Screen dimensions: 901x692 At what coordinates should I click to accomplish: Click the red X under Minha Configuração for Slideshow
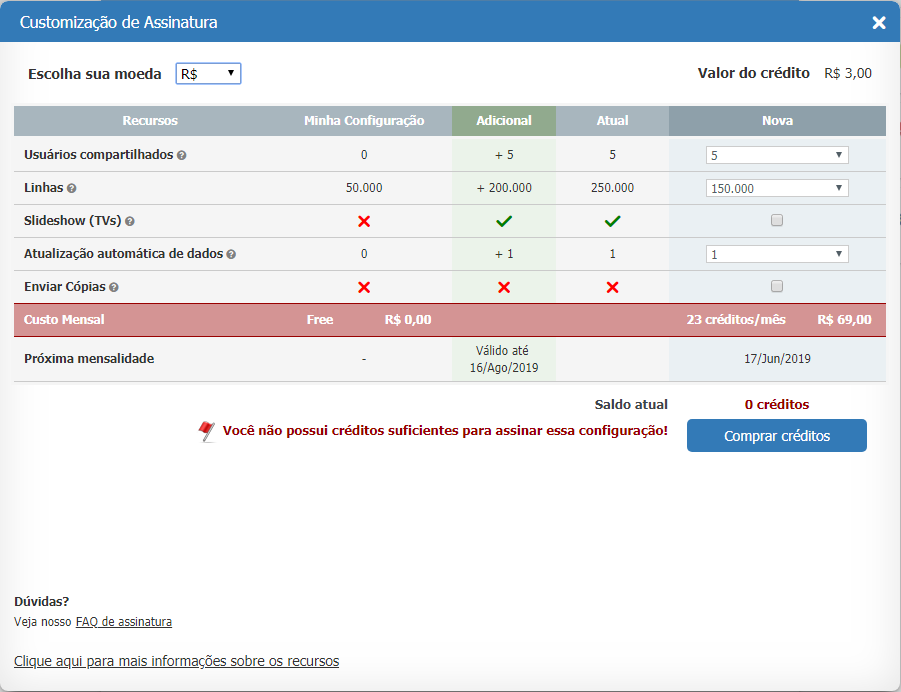click(364, 220)
